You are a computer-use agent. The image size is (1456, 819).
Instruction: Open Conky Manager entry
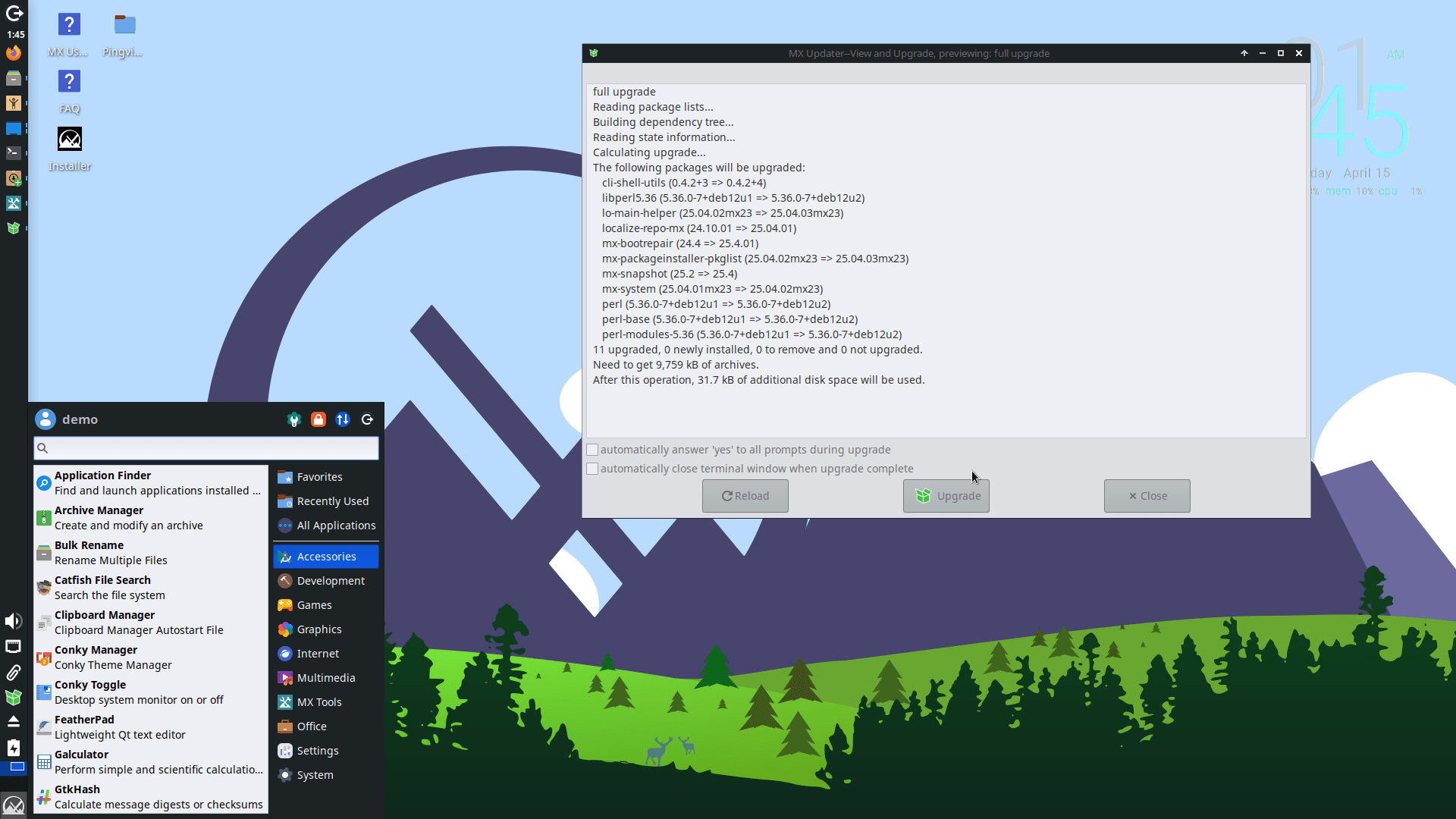click(151, 657)
